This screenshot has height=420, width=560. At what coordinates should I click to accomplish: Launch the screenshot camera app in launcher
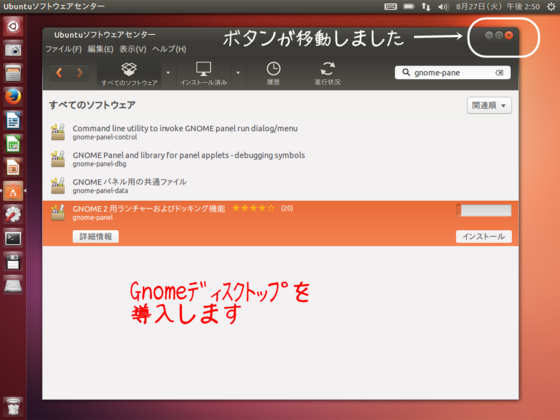[x=13, y=49]
